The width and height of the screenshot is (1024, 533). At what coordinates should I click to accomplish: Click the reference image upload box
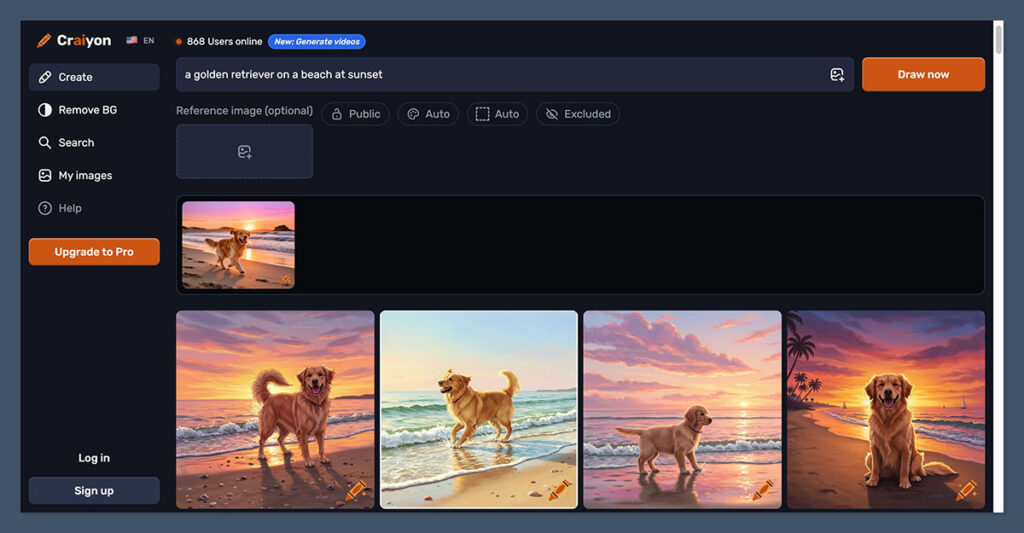pos(244,152)
